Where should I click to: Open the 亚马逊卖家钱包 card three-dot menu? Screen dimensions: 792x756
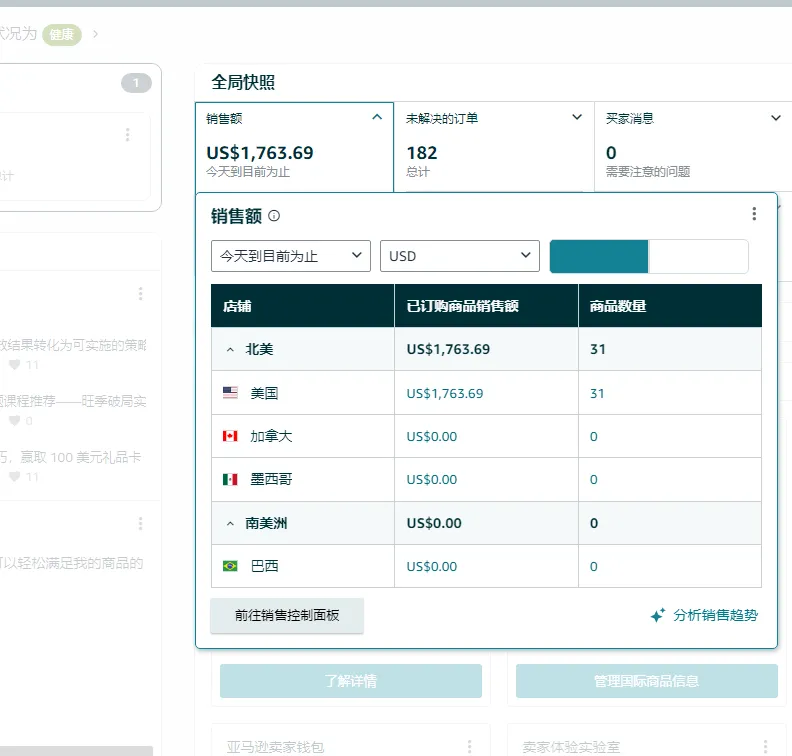pyautogui.click(x=469, y=747)
